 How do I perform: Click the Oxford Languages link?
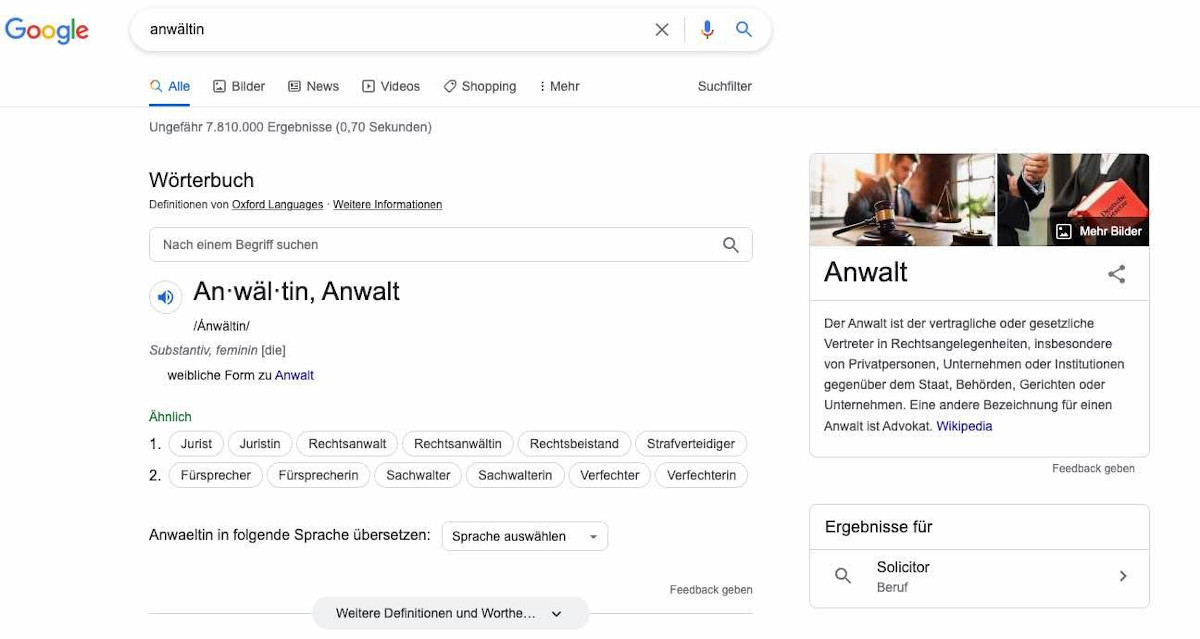(x=277, y=204)
